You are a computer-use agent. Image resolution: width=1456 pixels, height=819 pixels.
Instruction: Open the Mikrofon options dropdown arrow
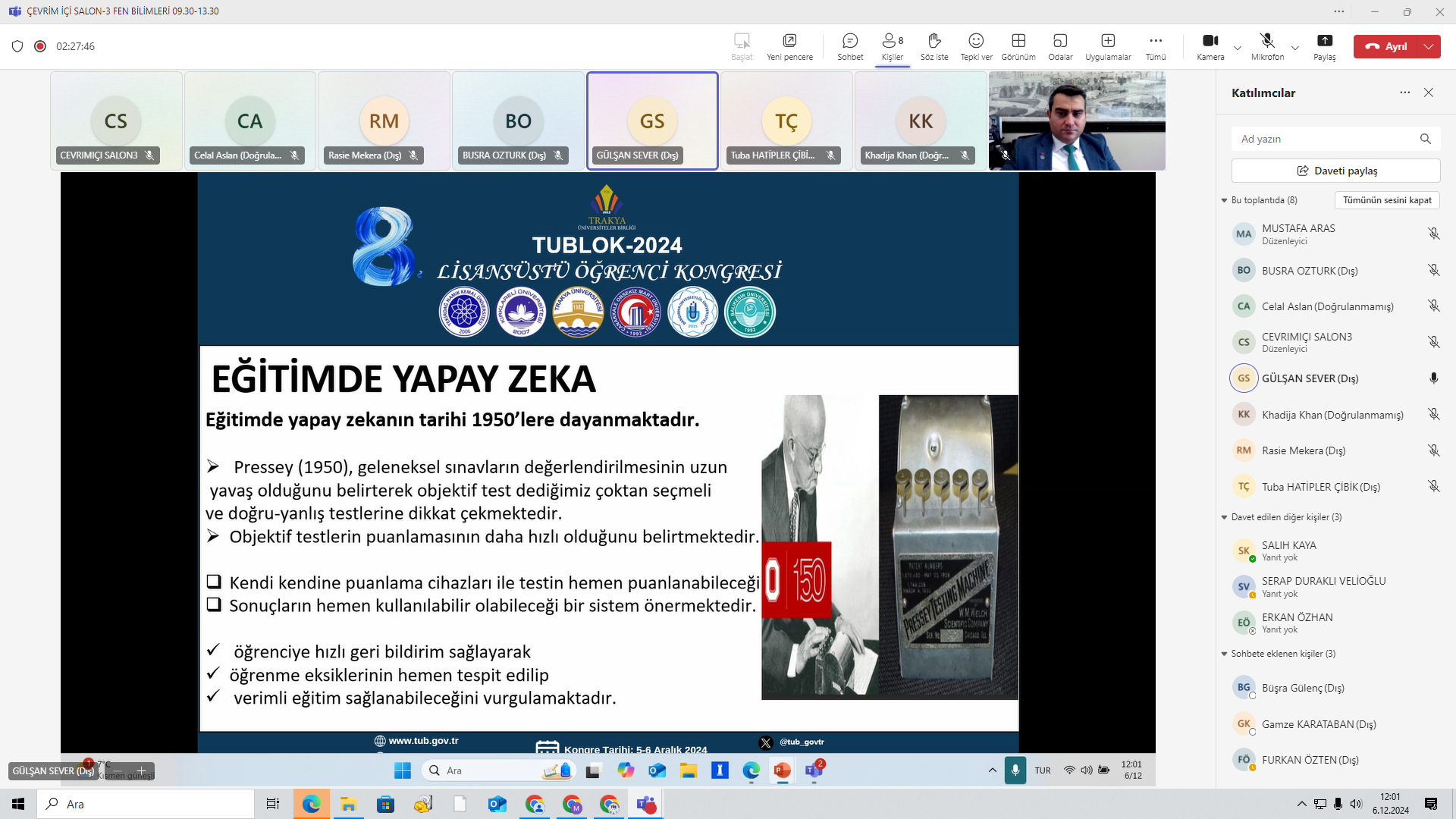(1295, 47)
